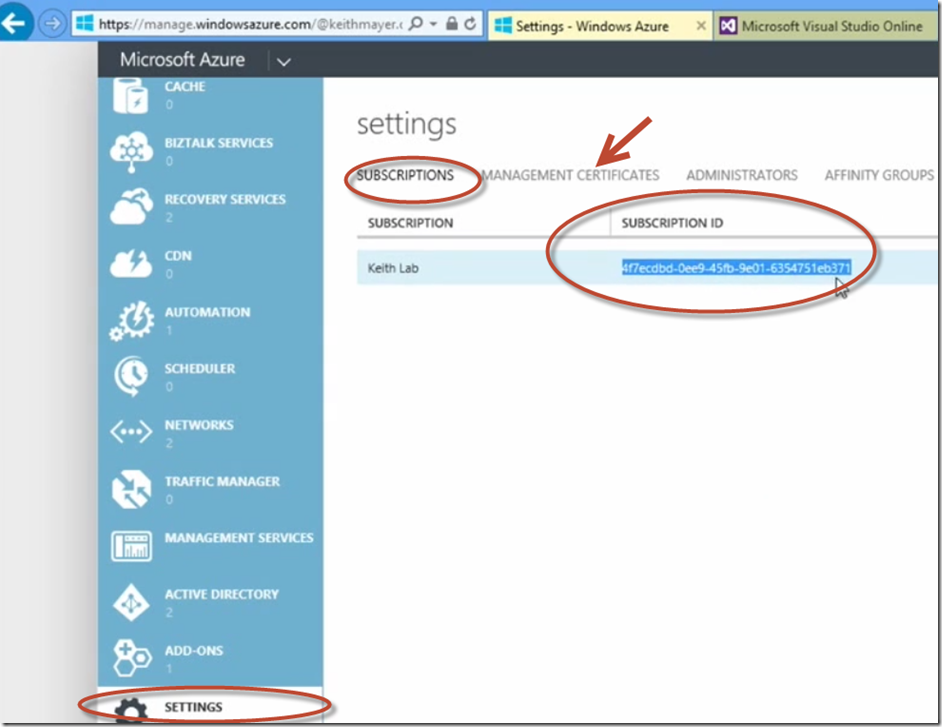The image size is (942, 727).
Task: Click the browser Forward arrow button
Action: point(53,24)
